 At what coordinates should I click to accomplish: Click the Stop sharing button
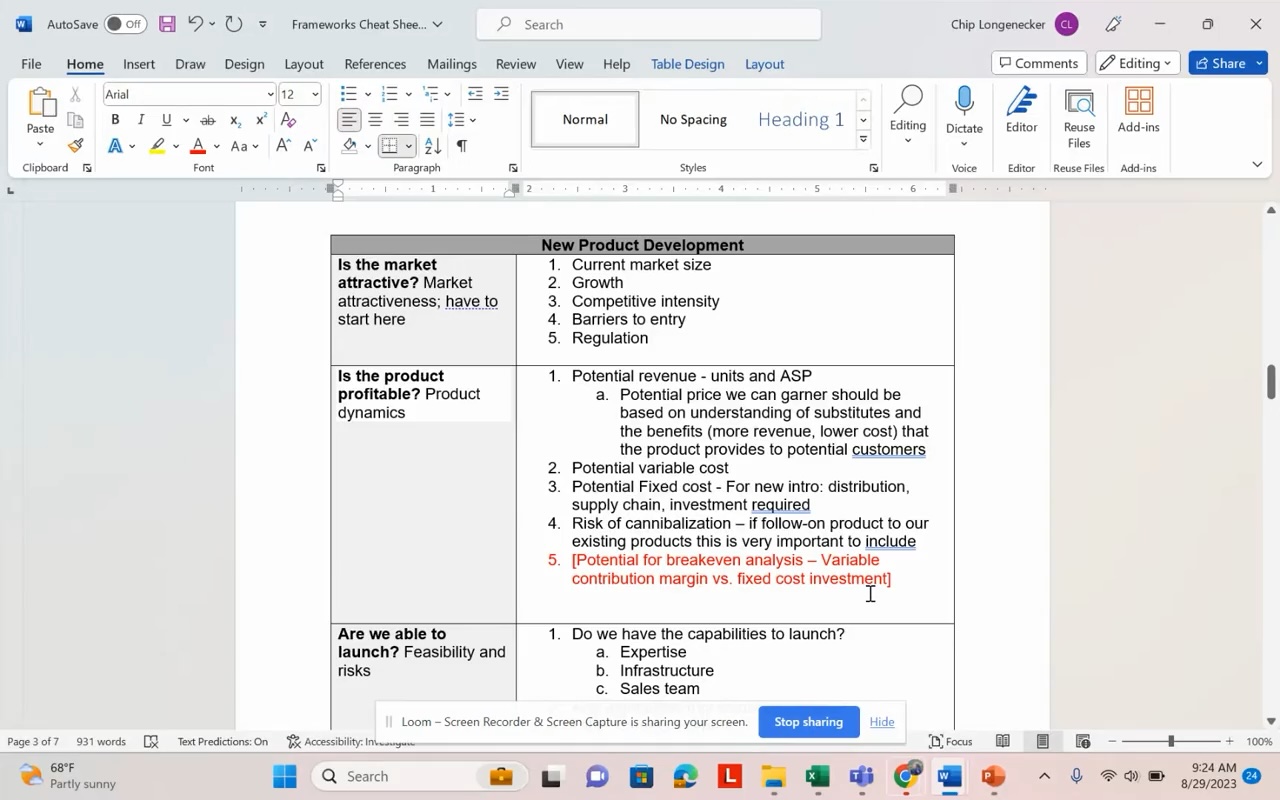[x=809, y=722]
